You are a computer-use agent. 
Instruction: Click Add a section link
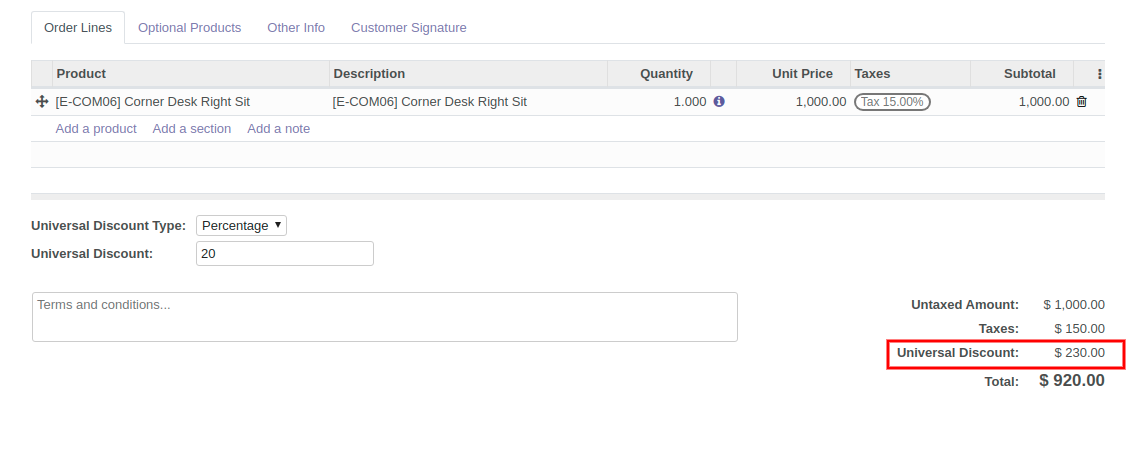[192, 129]
